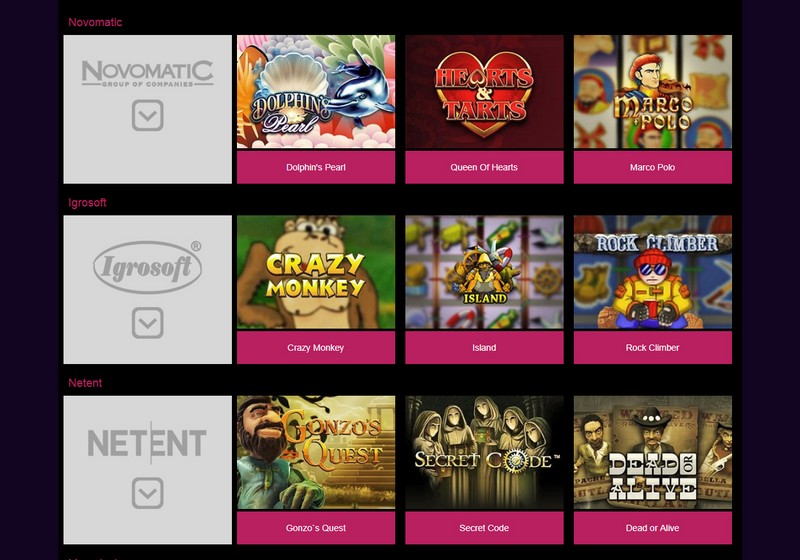Image resolution: width=800 pixels, height=560 pixels.
Task: Click the Dead or Alive button
Action: coord(653,528)
